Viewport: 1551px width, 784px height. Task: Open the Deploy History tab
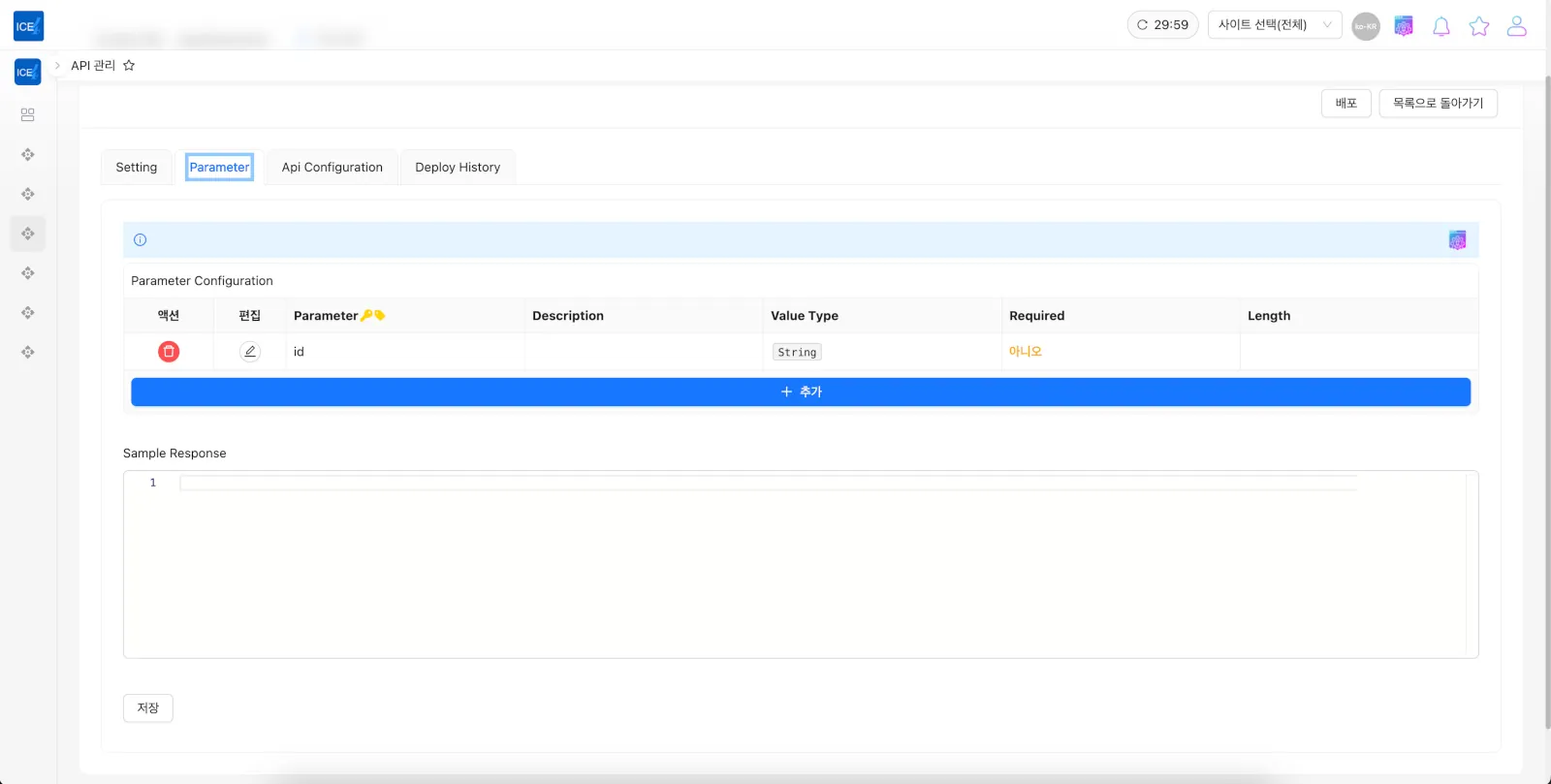[x=458, y=168]
